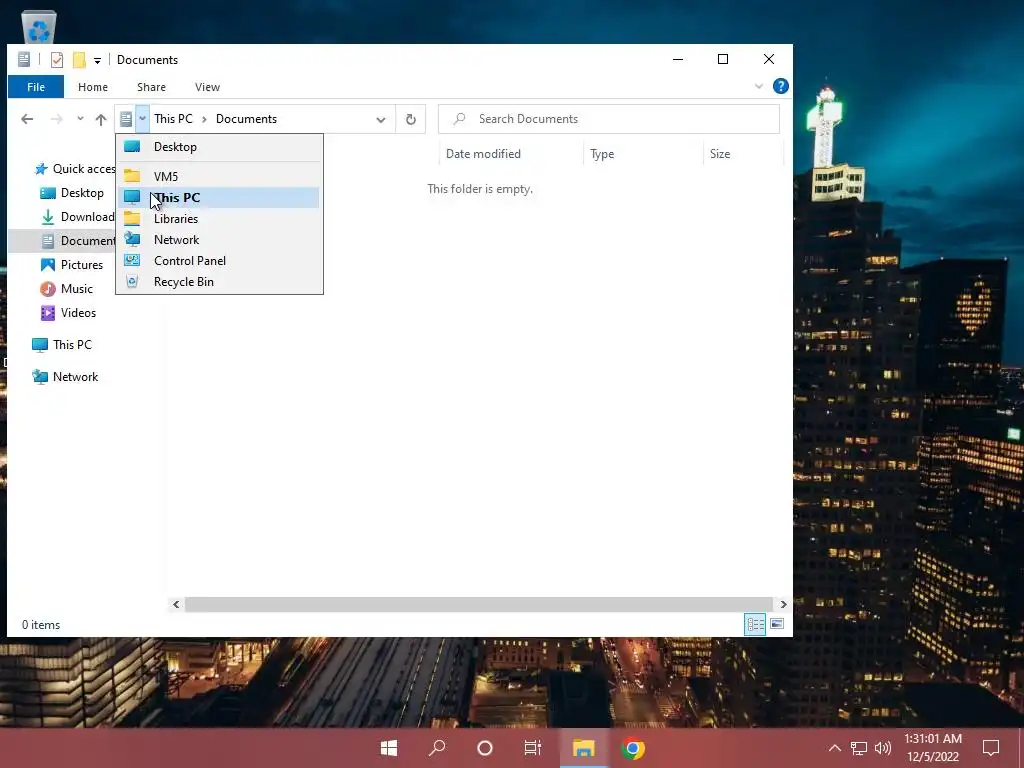This screenshot has width=1024, height=768.
Task: Open Desktop in navigation pane
Action: pyautogui.click(x=72, y=193)
